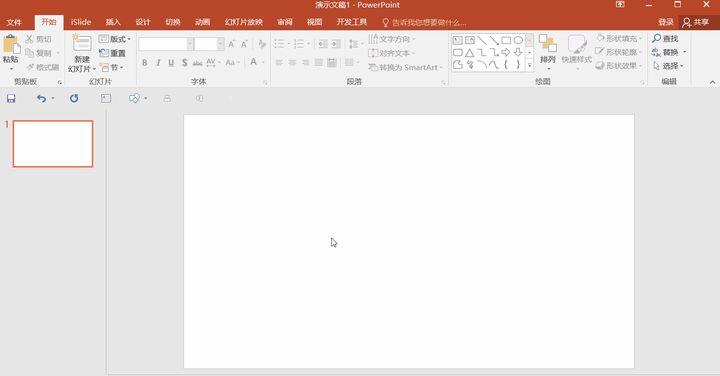Click the Undo arrow icon
This screenshot has width=720, height=376.
click(x=41, y=98)
